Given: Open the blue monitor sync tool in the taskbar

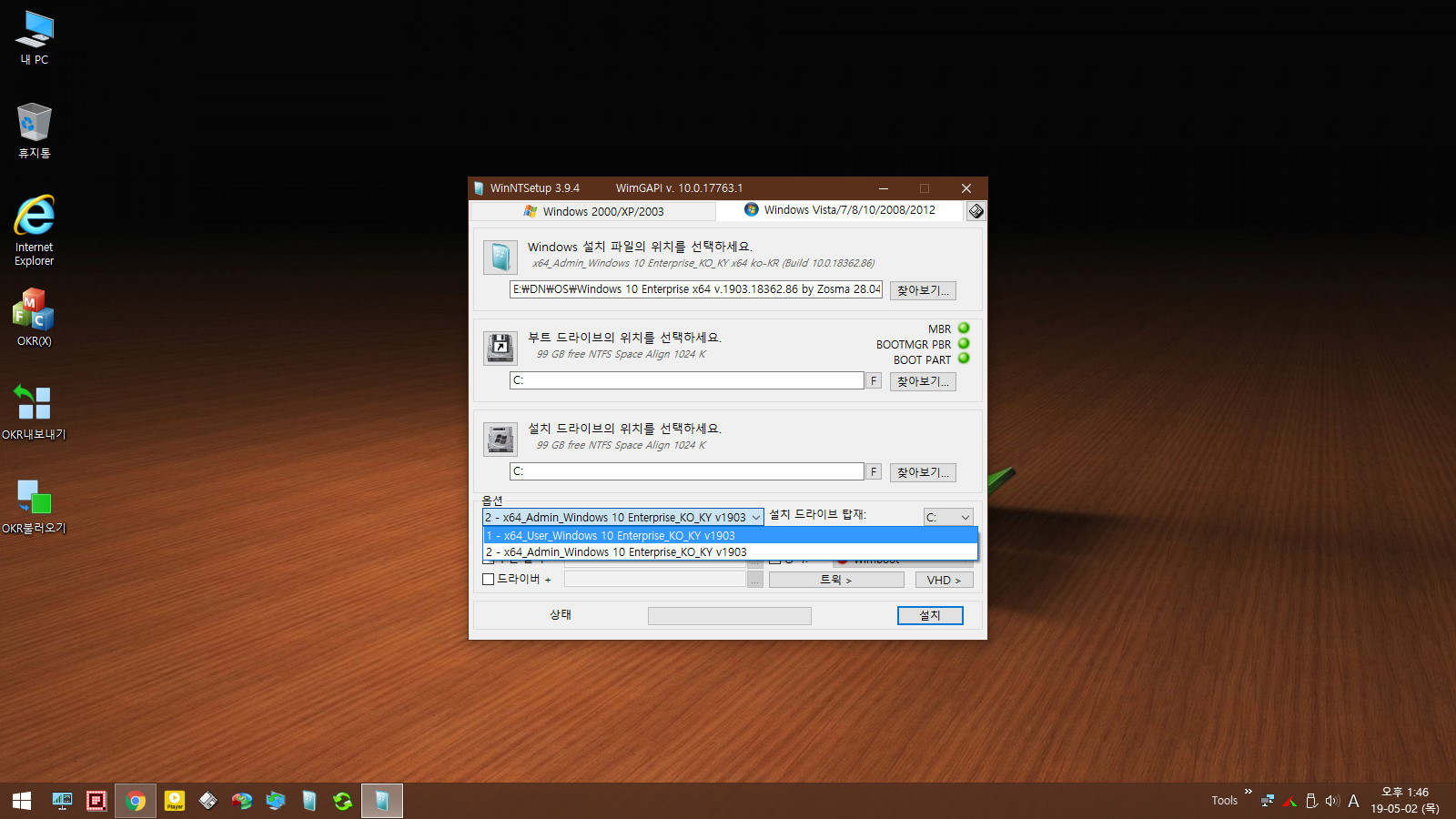Looking at the screenshot, I should (276, 801).
